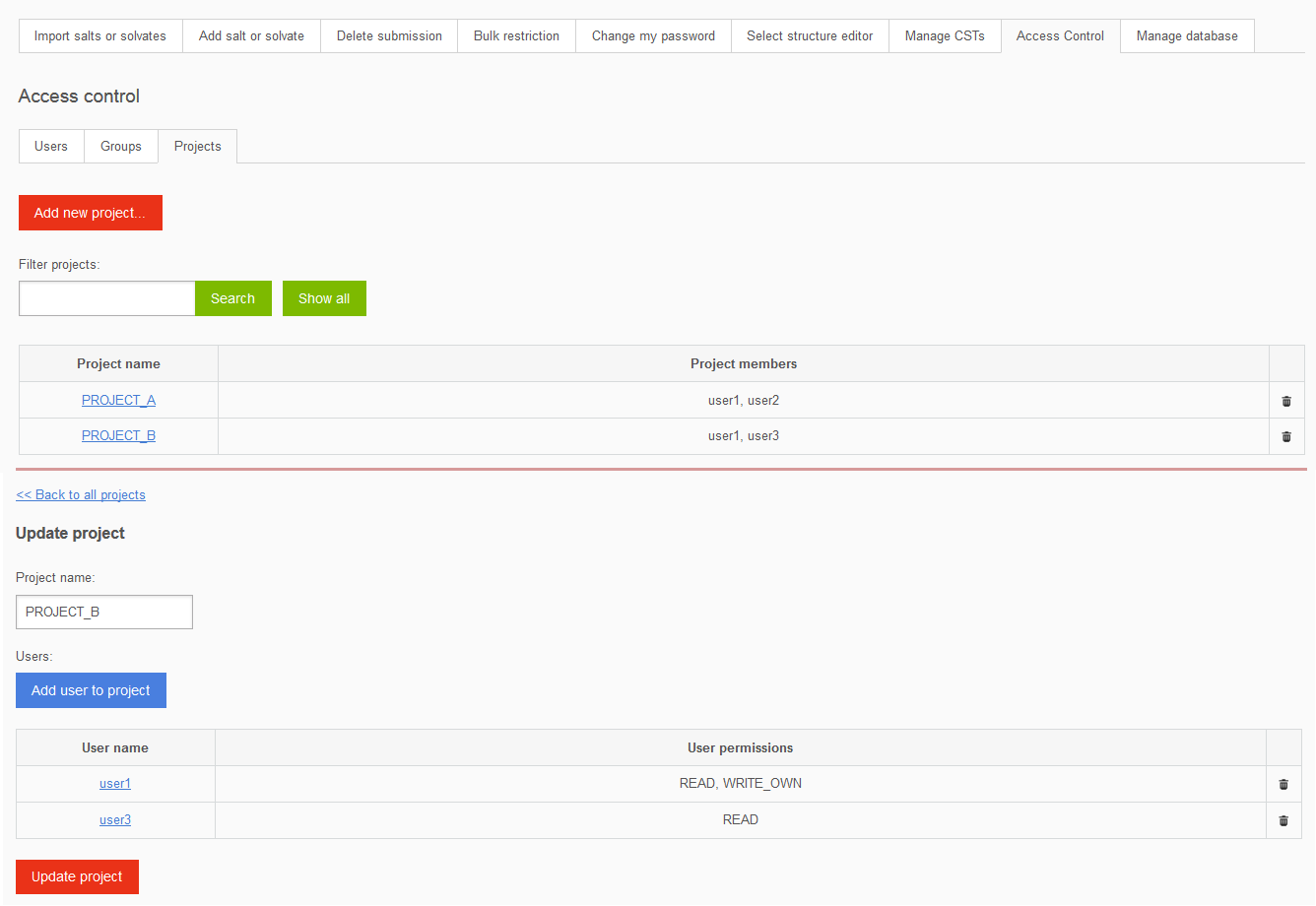Open the PROJECT_A details link

[118, 400]
